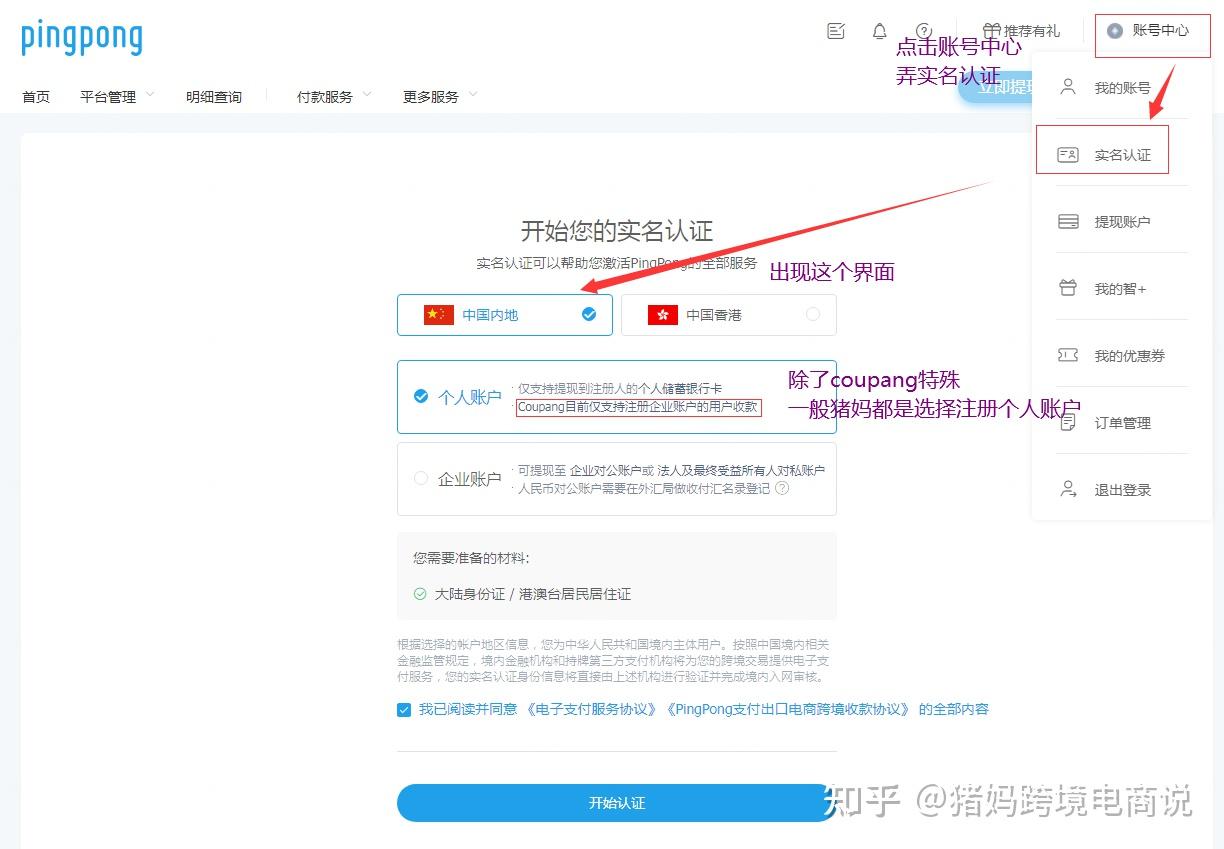Viewport: 1224px width, 849px height.
Task: Open the 账号中心 dropdown
Action: click(1148, 31)
